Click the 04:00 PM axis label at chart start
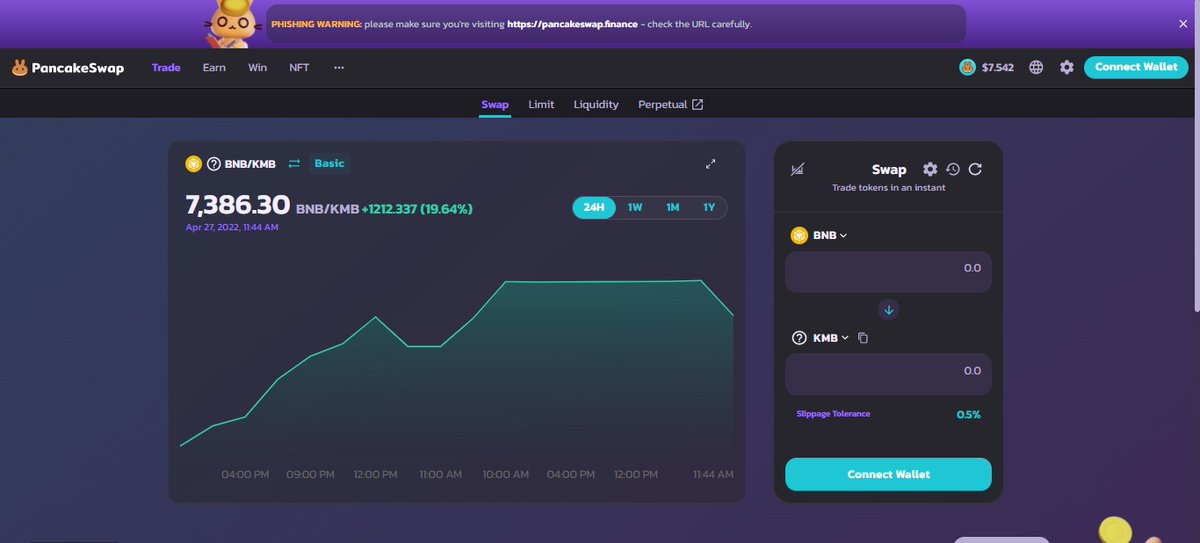The width and height of the screenshot is (1200, 543). (245, 474)
